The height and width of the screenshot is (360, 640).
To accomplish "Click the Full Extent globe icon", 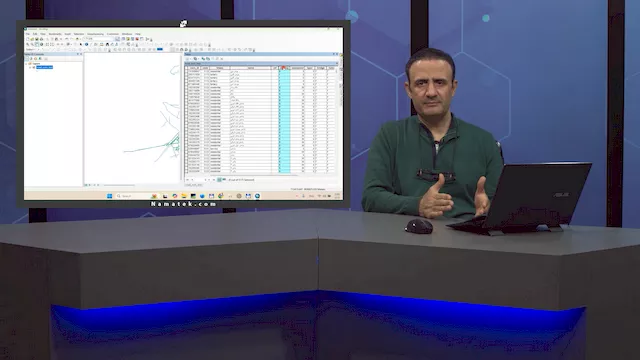I will click(x=42, y=44).
